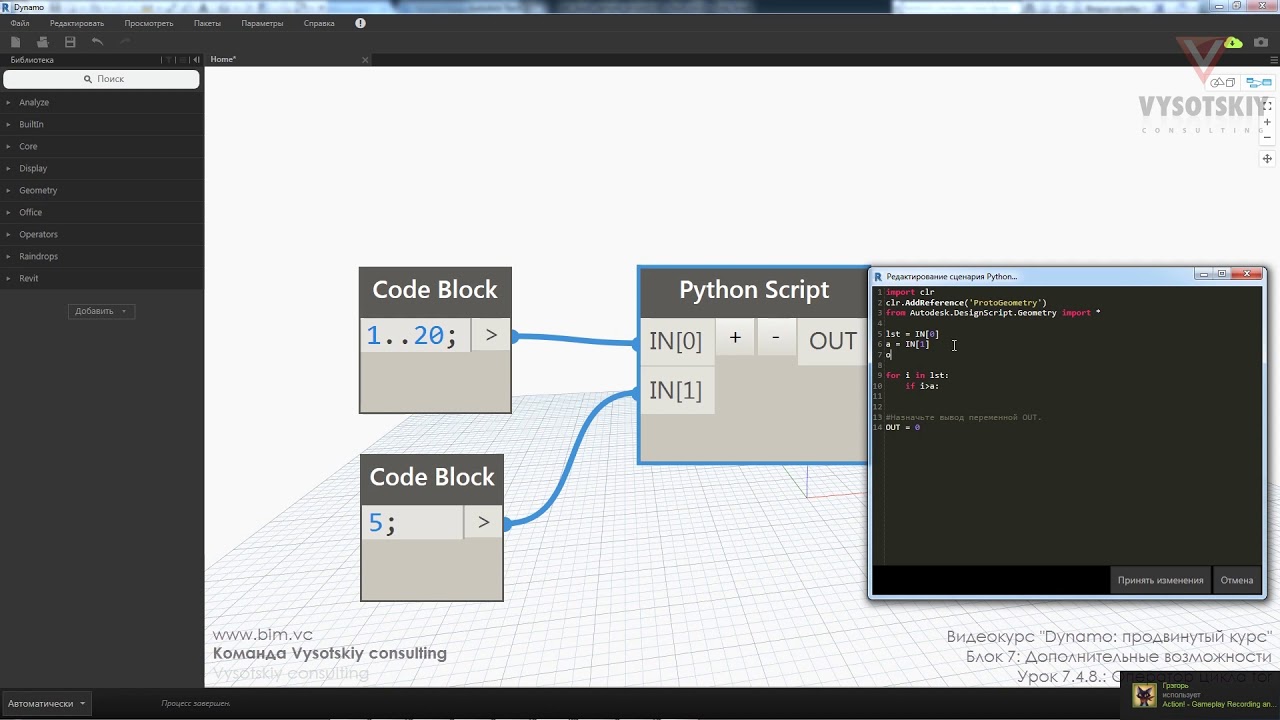The height and width of the screenshot is (720, 1280).
Task: Click the title of the Code Block containing 5
Action: coord(432,477)
